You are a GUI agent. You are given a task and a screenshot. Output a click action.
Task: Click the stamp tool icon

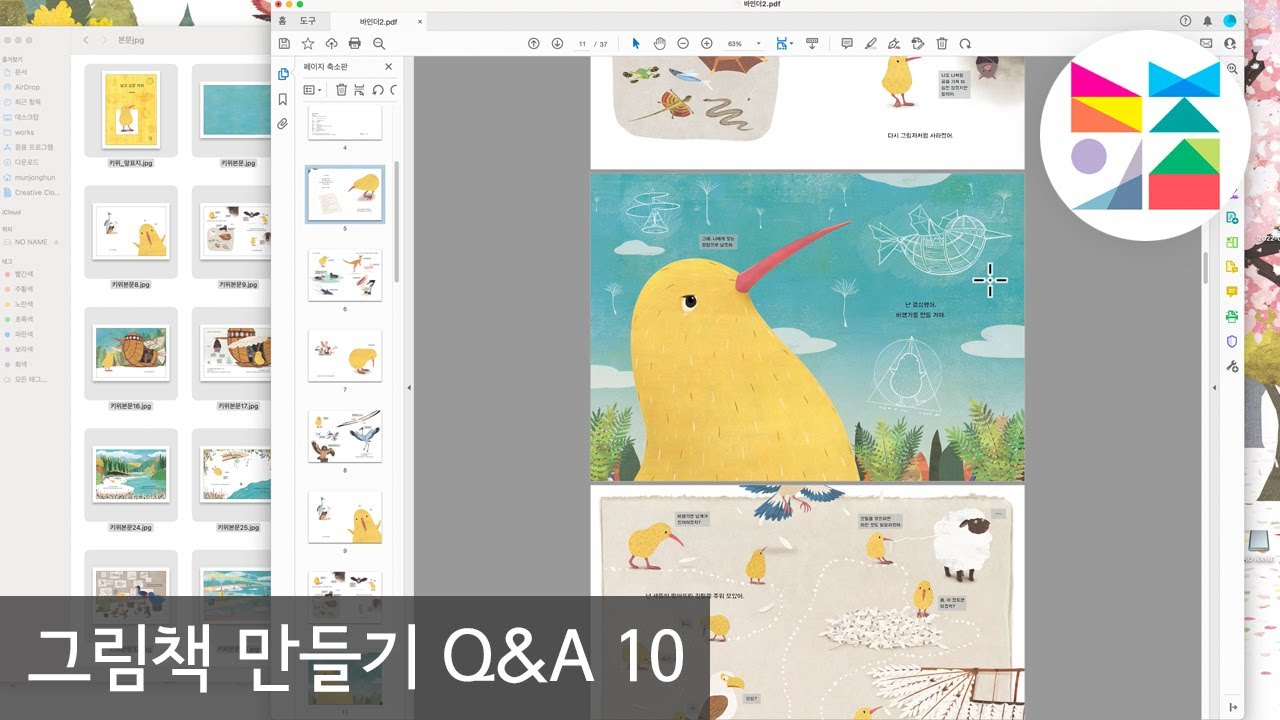pyautogui.click(x=918, y=44)
